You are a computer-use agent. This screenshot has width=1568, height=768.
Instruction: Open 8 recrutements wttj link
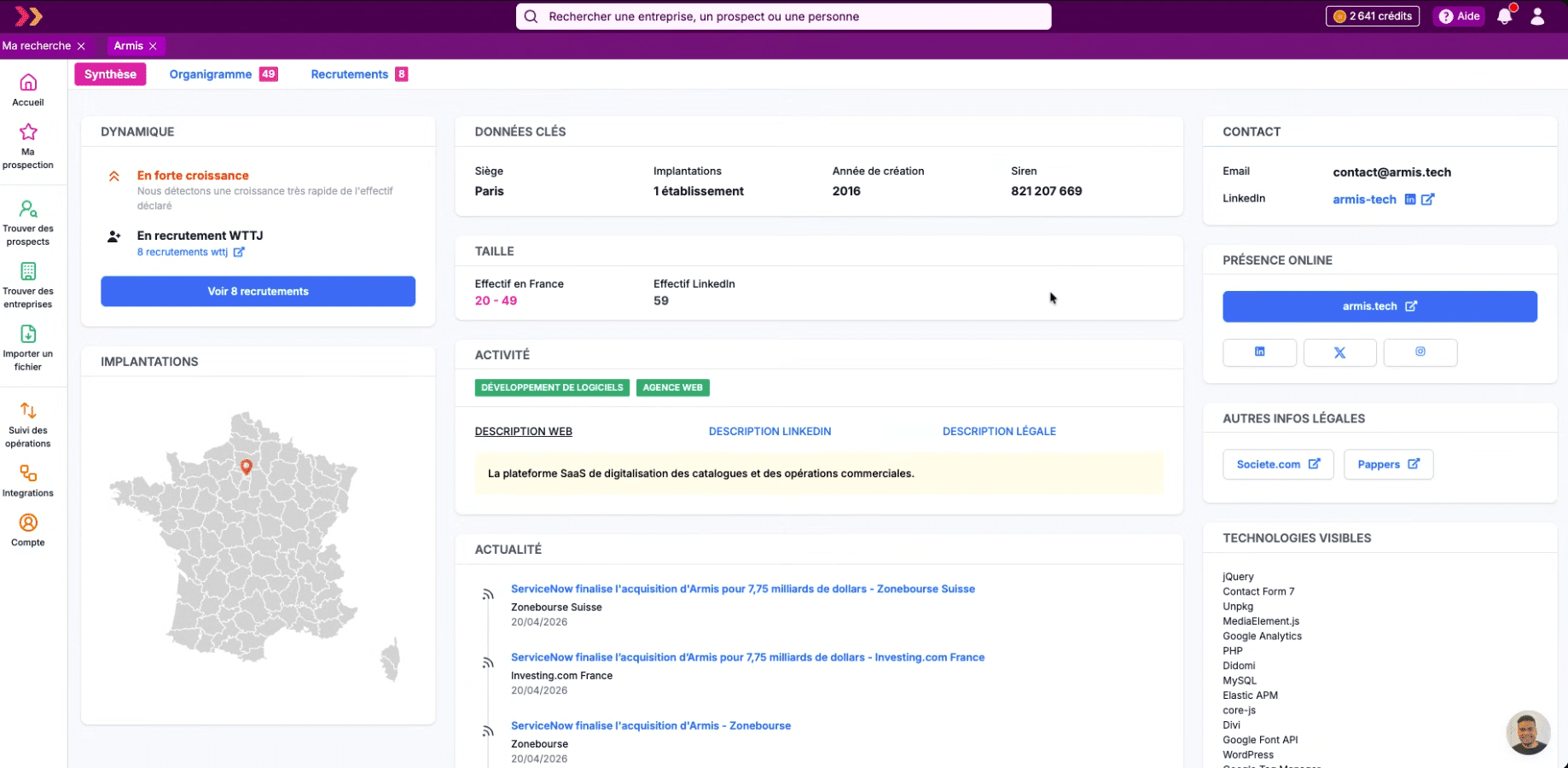[190, 253]
